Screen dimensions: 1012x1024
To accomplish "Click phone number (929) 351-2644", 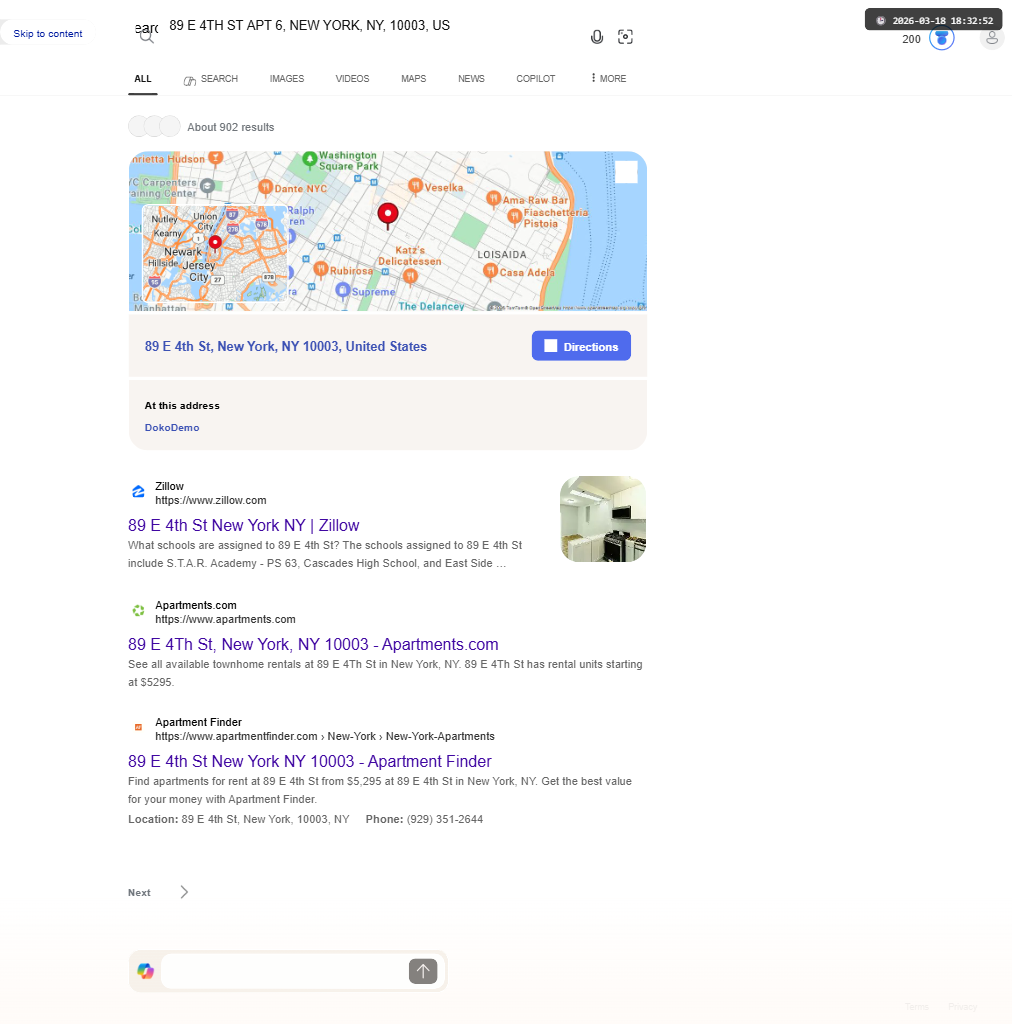I will click(445, 819).
